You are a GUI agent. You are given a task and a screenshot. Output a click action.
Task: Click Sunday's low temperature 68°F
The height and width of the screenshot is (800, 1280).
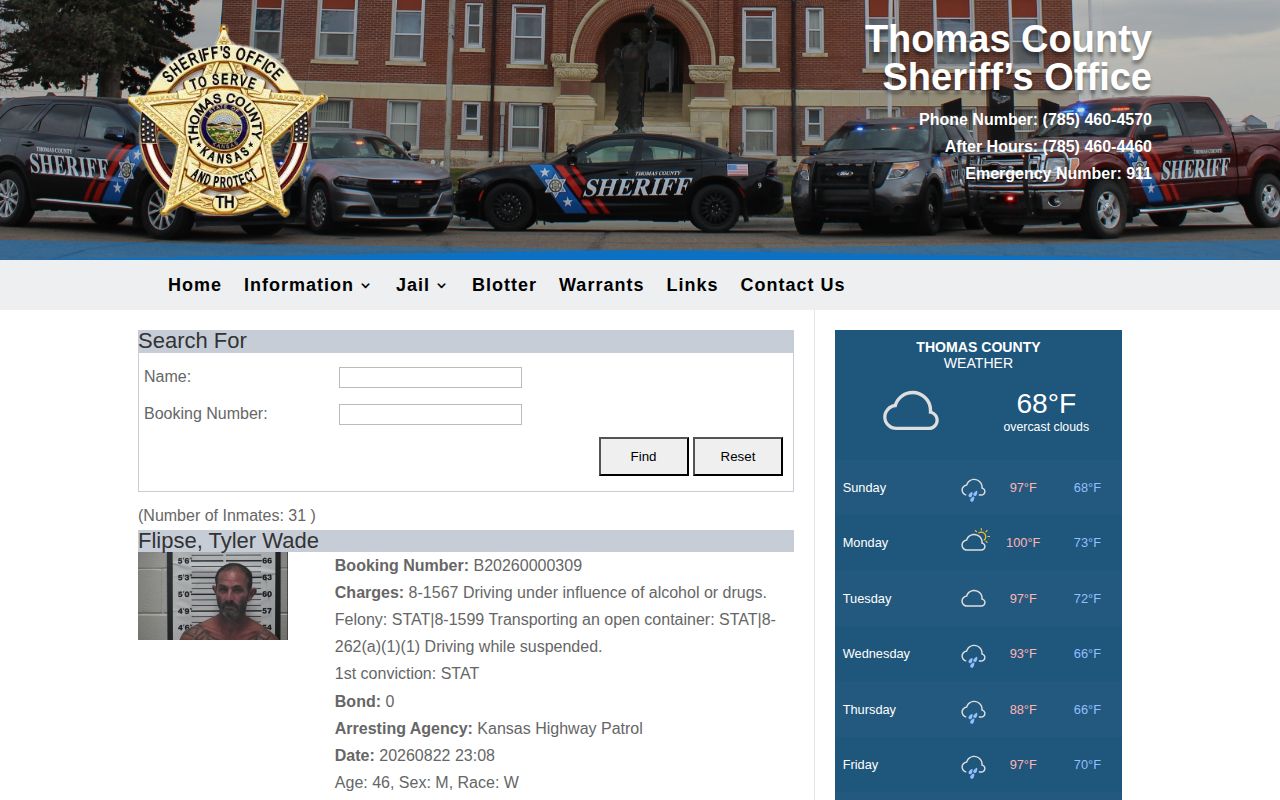pos(1087,488)
